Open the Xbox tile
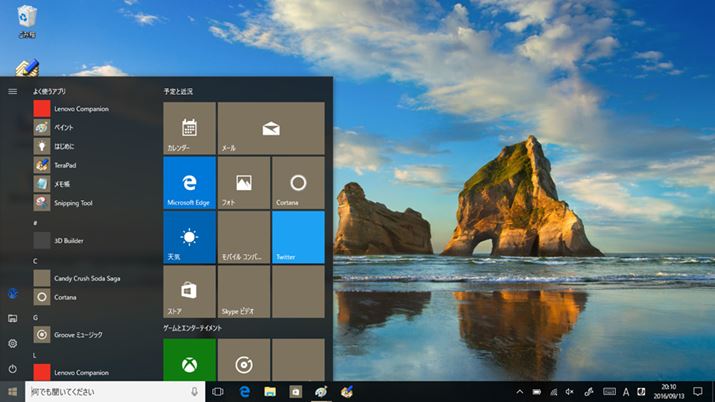Viewport: 715px width, 402px height. pos(189,361)
